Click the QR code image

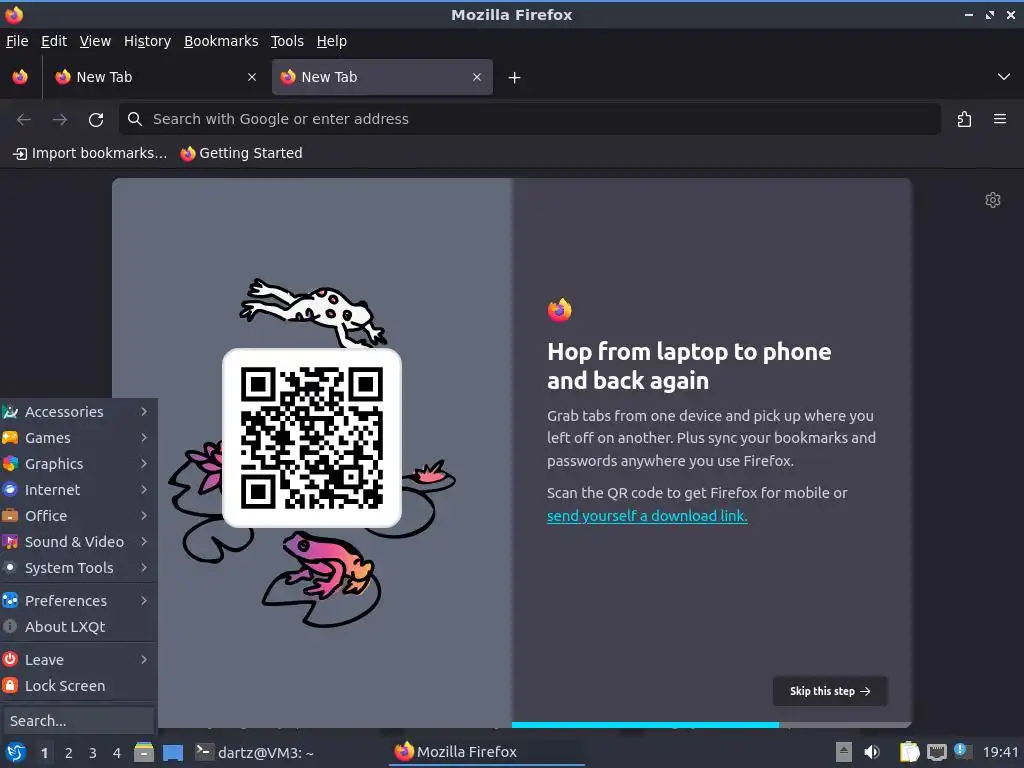point(312,438)
